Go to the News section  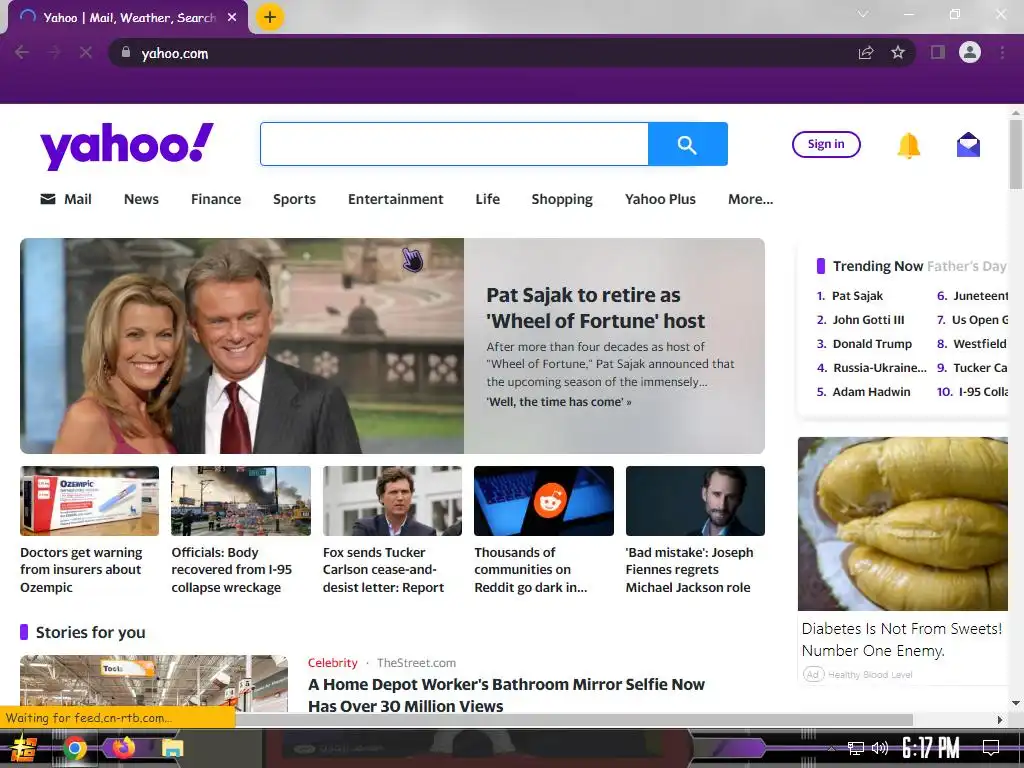(141, 199)
